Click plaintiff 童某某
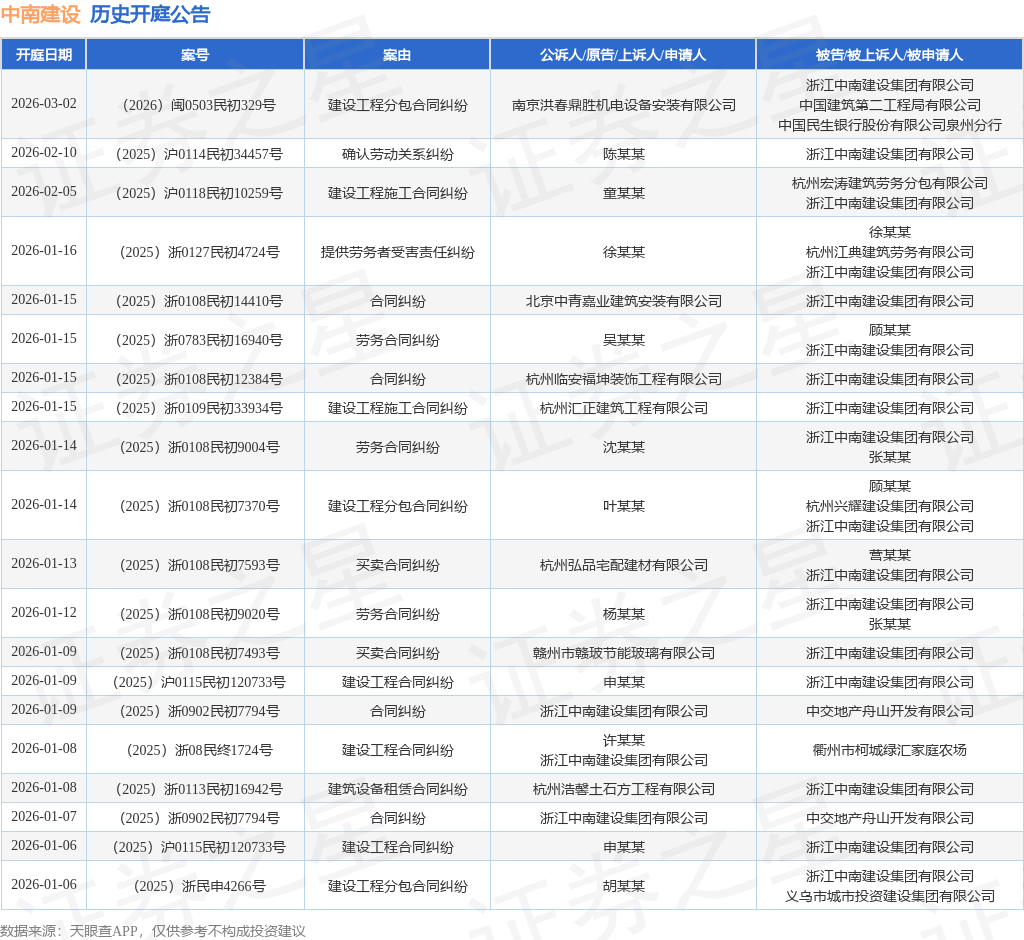The width and height of the screenshot is (1024, 940). [x=624, y=193]
